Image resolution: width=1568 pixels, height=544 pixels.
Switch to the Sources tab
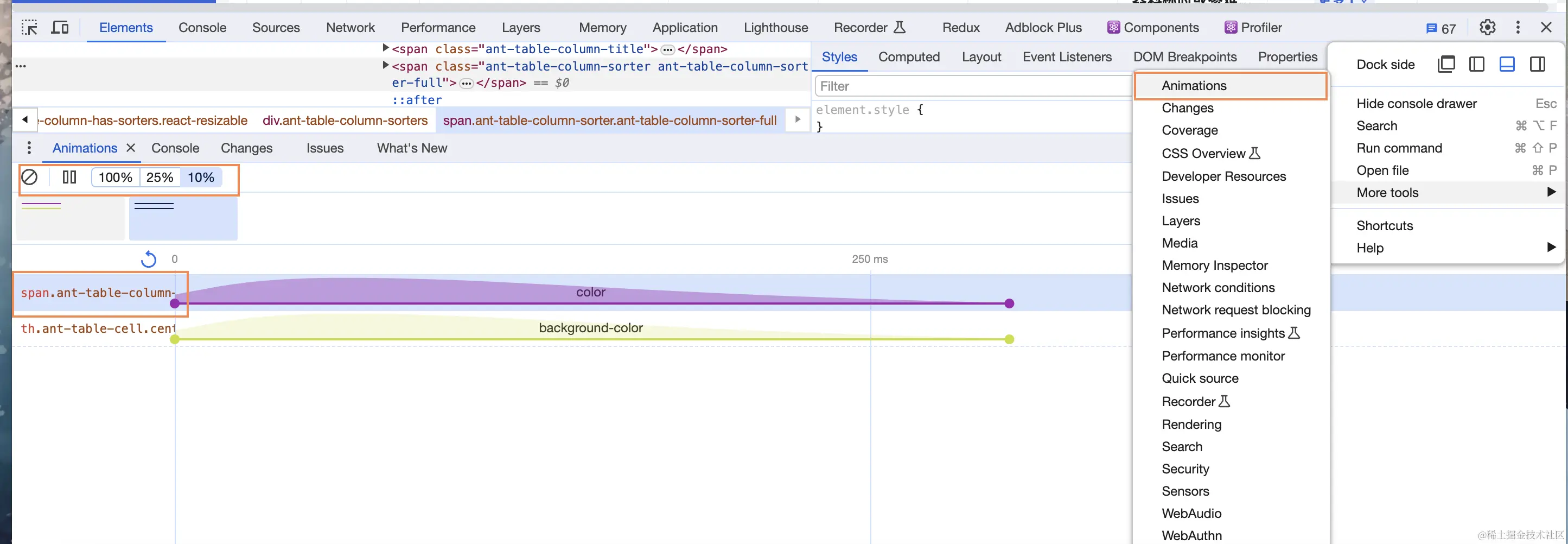point(276,27)
